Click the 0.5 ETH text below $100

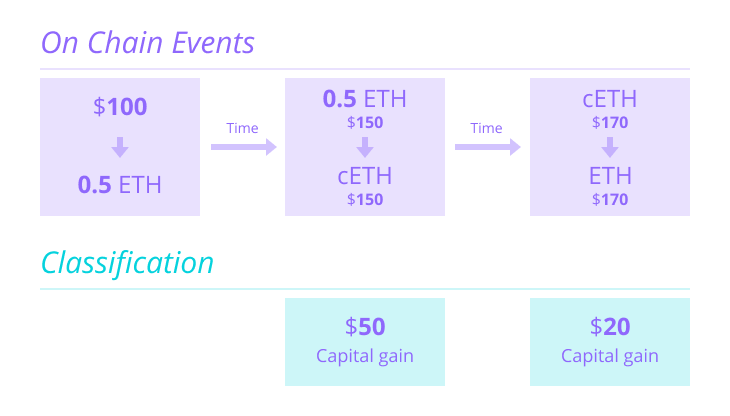point(120,184)
